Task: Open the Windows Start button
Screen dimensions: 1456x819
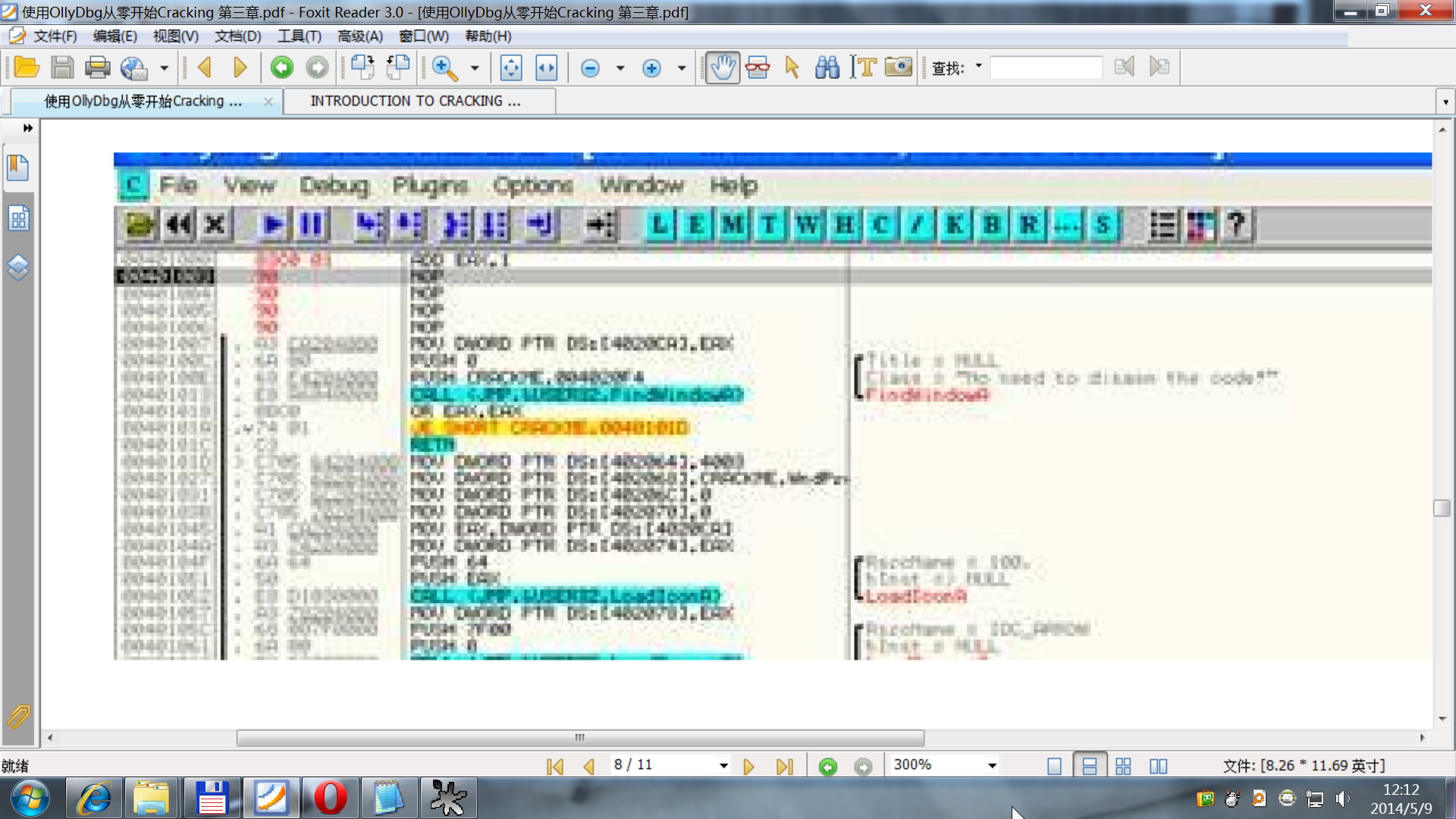Action: coord(30,798)
